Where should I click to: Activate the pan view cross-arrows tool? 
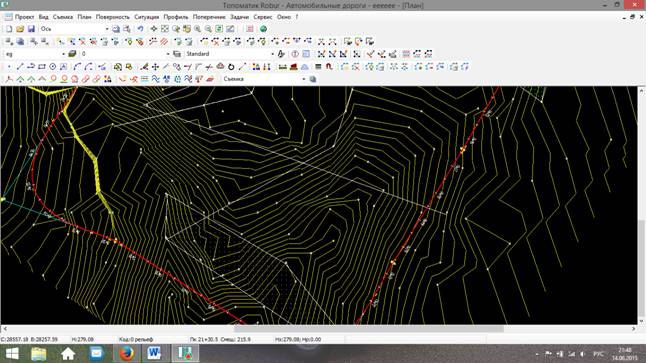click(x=154, y=29)
